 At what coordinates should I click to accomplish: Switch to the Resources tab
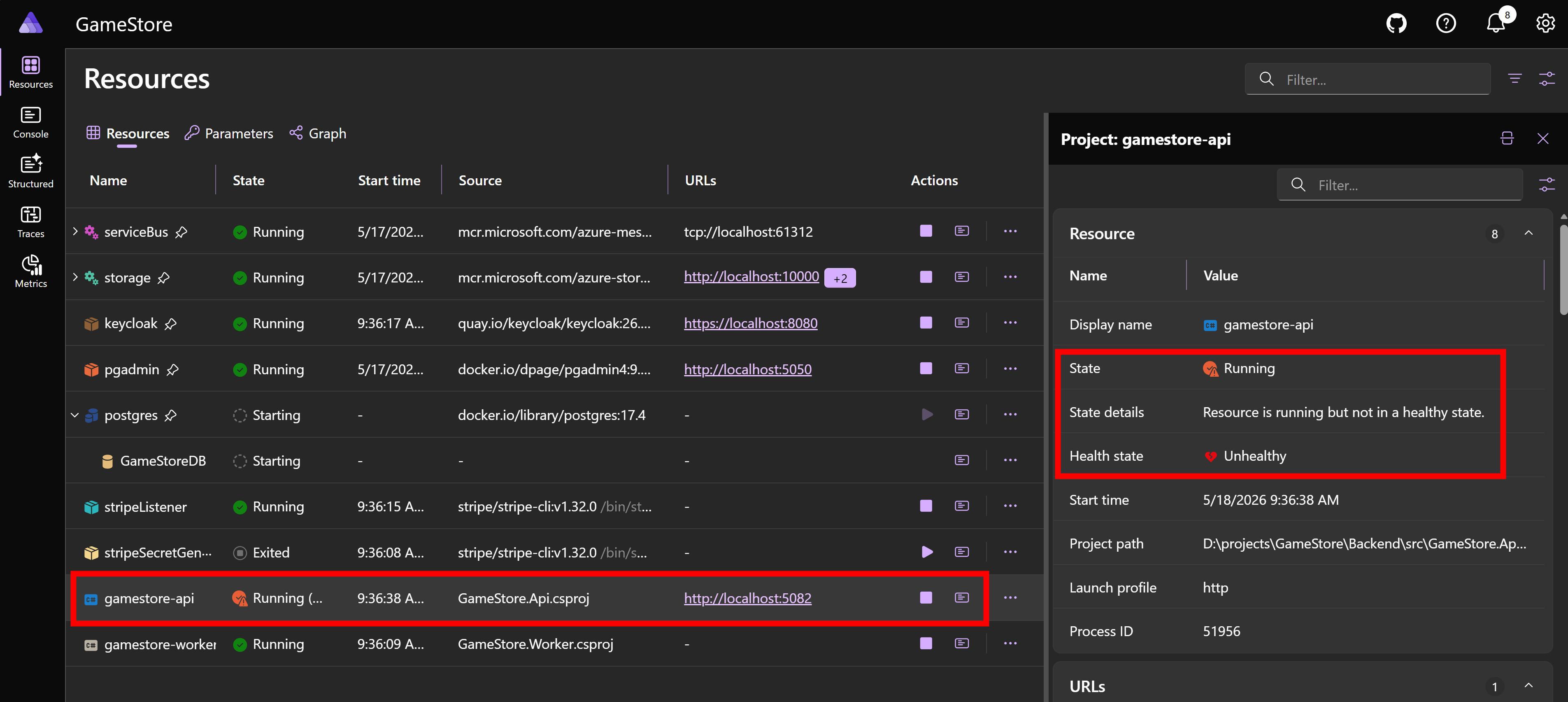pos(128,133)
